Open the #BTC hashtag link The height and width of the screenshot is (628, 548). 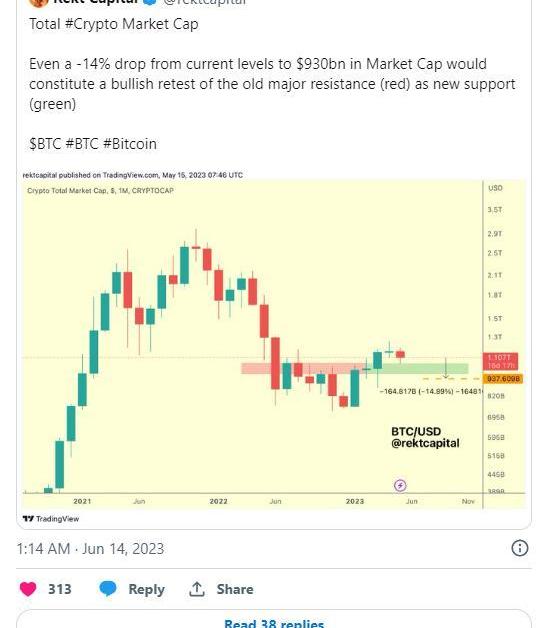[82, 144]
